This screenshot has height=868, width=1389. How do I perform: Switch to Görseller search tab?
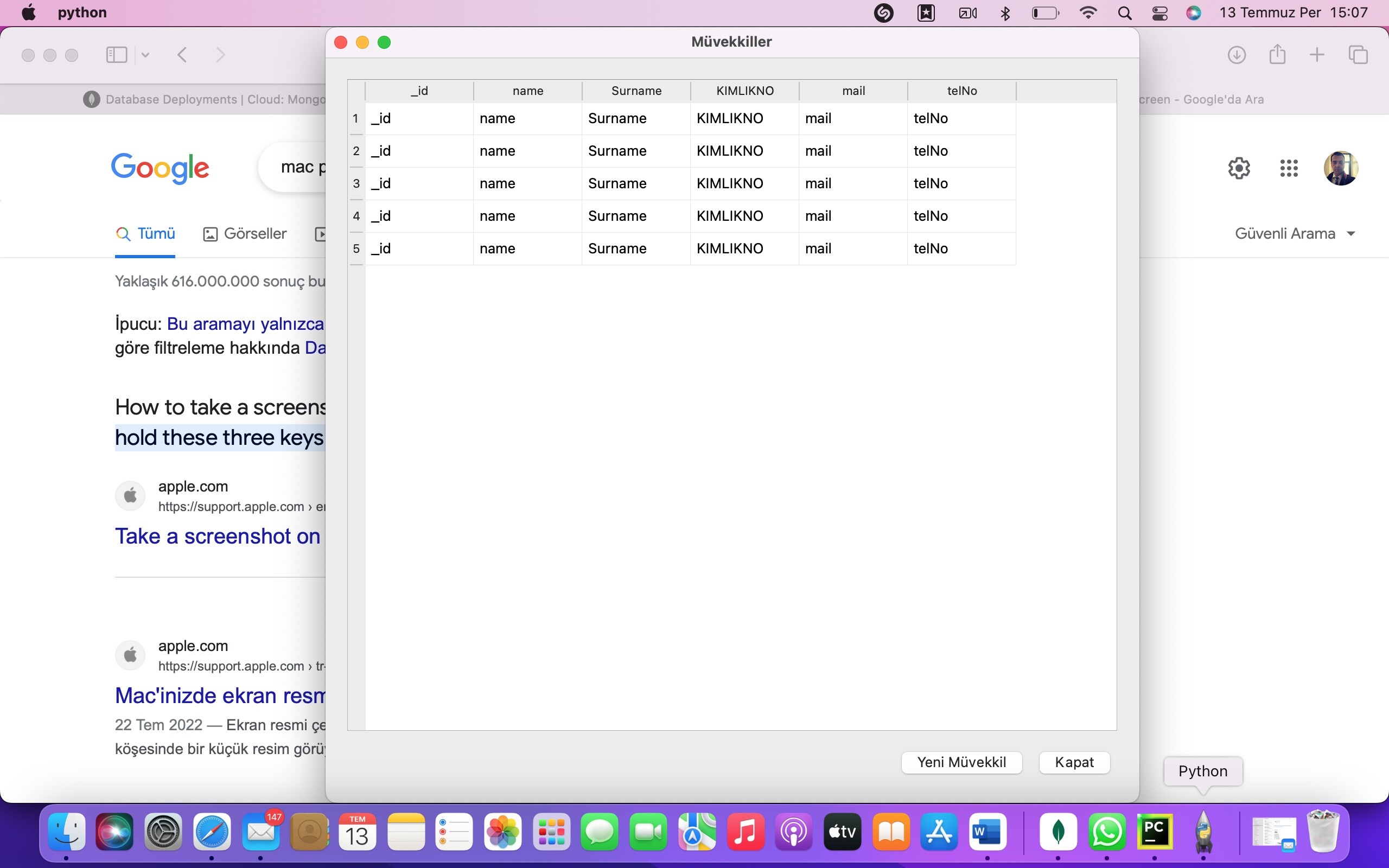(245, 234)
